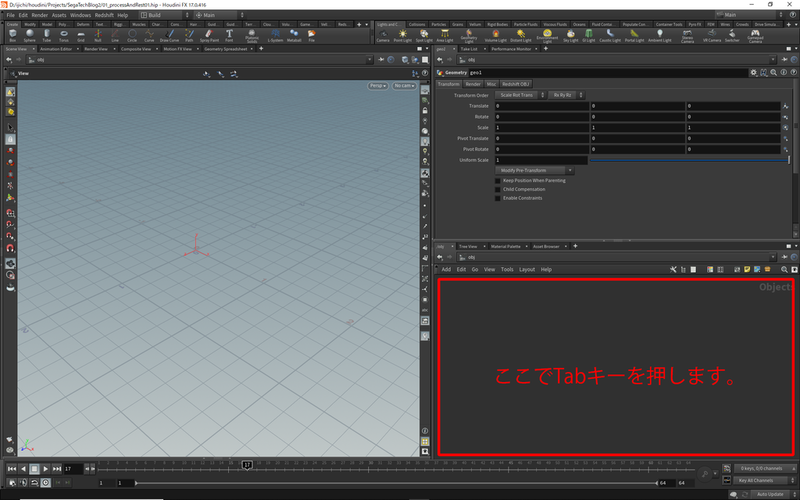800x500 pixels.
Task: Select the Box shelf tool
Action: point(13,35)
